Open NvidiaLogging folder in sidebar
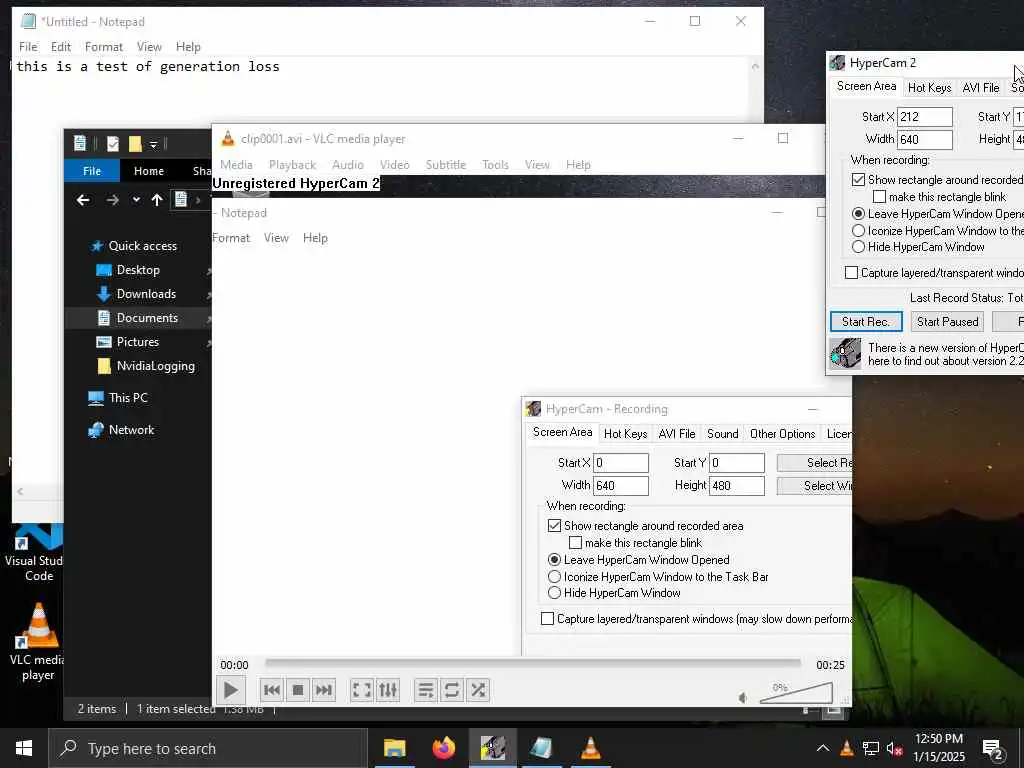Screen dimensions: 1024x768 coord(155,366)
